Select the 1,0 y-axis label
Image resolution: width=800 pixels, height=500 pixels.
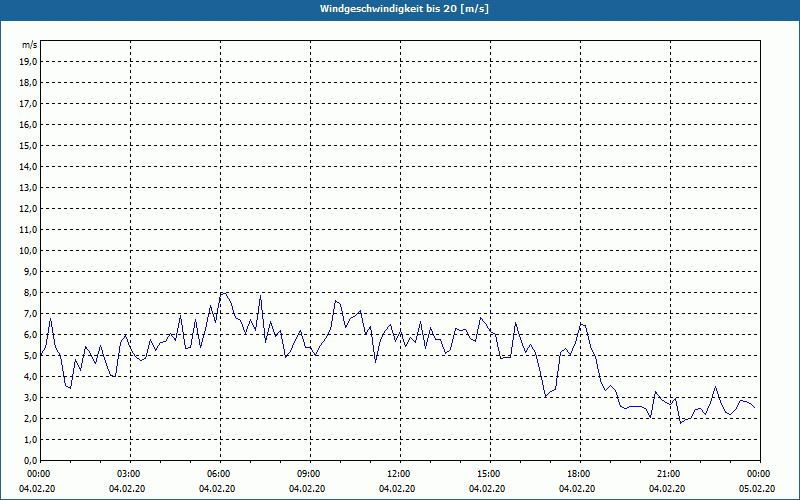click(x=30, y=439)
